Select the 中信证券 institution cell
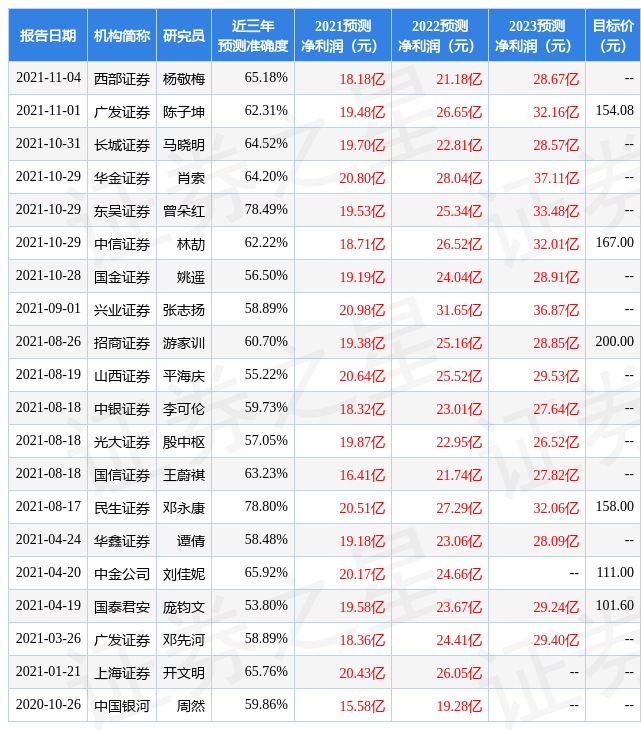Viewport: 641px width, 730px height. 122,244
